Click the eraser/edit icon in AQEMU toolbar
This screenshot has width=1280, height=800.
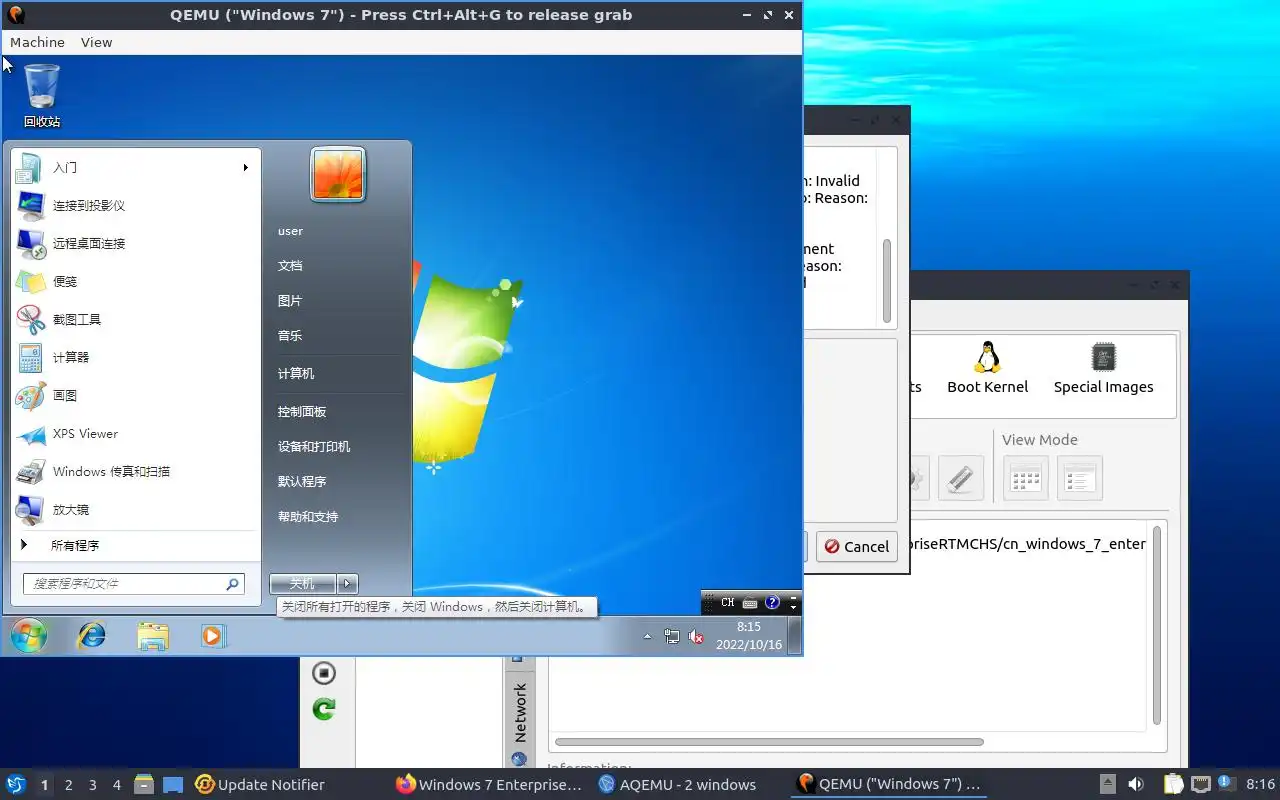pos(960,478)
